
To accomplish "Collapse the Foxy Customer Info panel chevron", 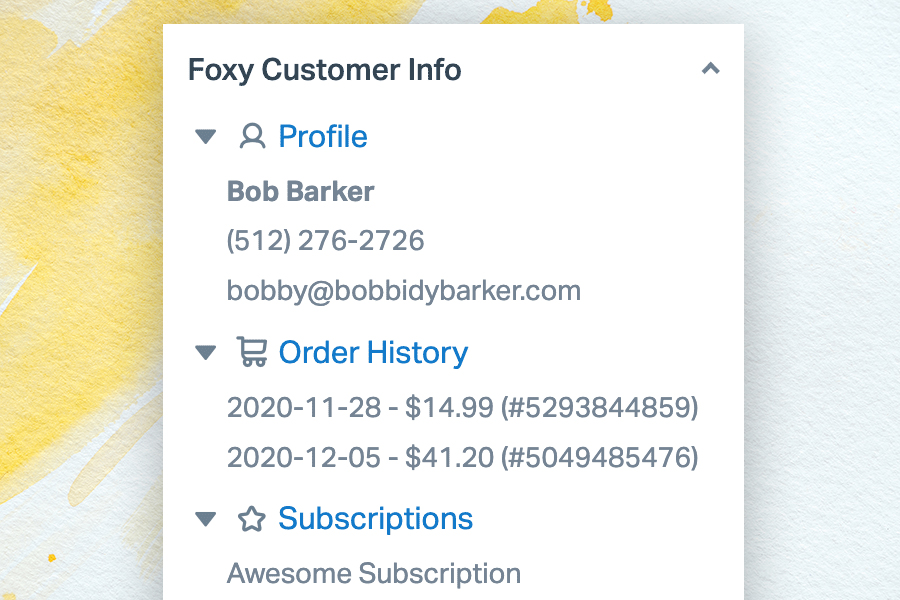I will (x=710, y=69).
